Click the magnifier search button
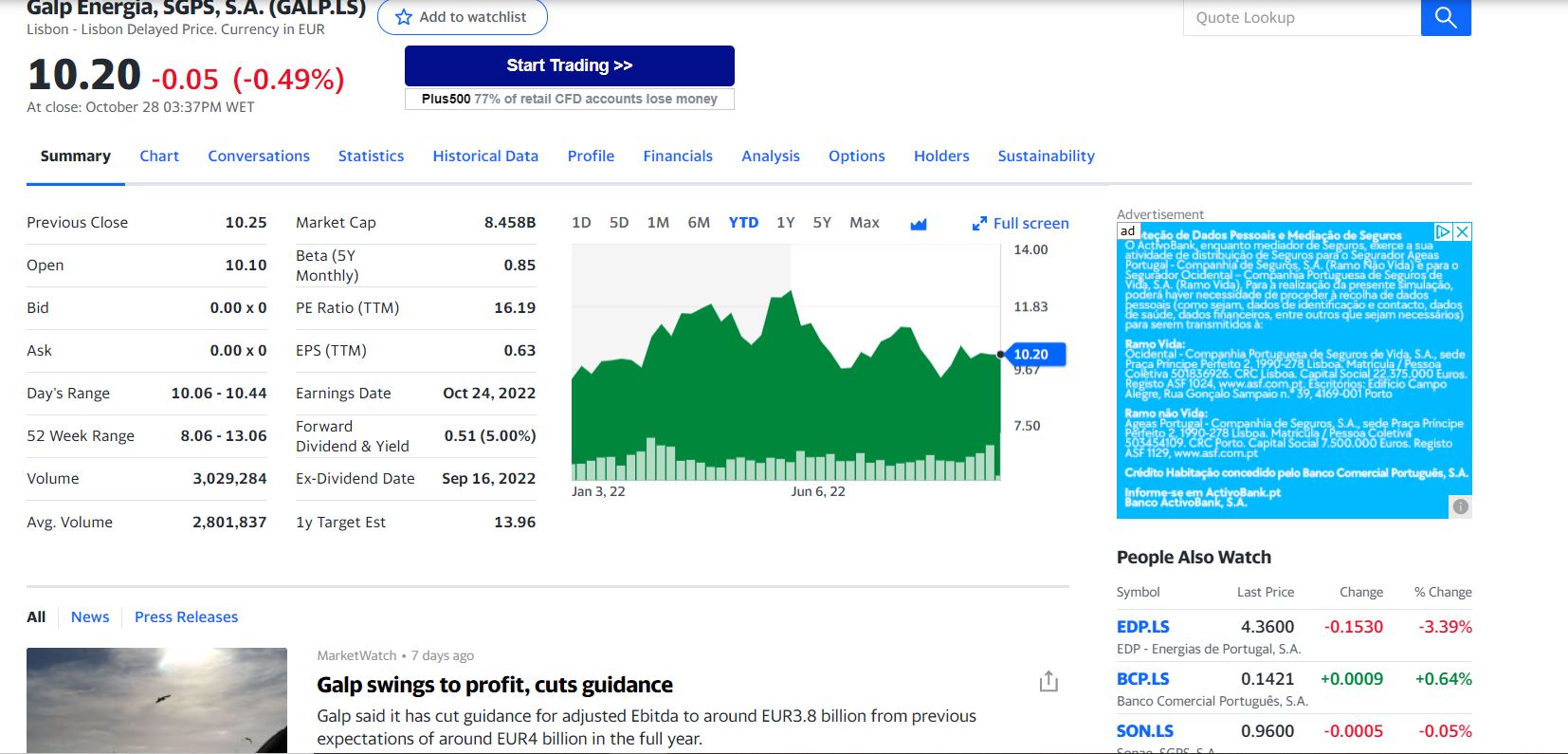The image size is (1568, 754). coord(1446,17)
